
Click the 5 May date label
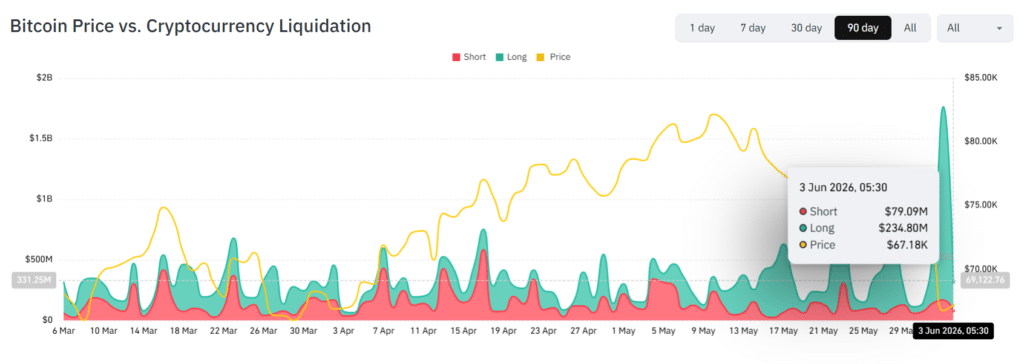(x=664, y=331)
